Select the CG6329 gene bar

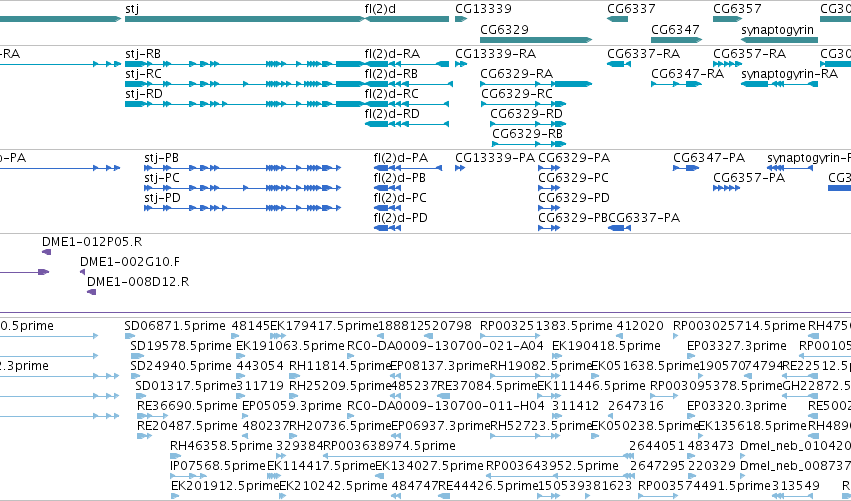536,40
